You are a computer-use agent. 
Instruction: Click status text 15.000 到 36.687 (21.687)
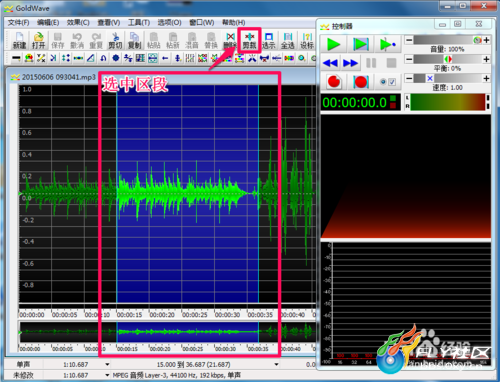[x=193, y=364]
